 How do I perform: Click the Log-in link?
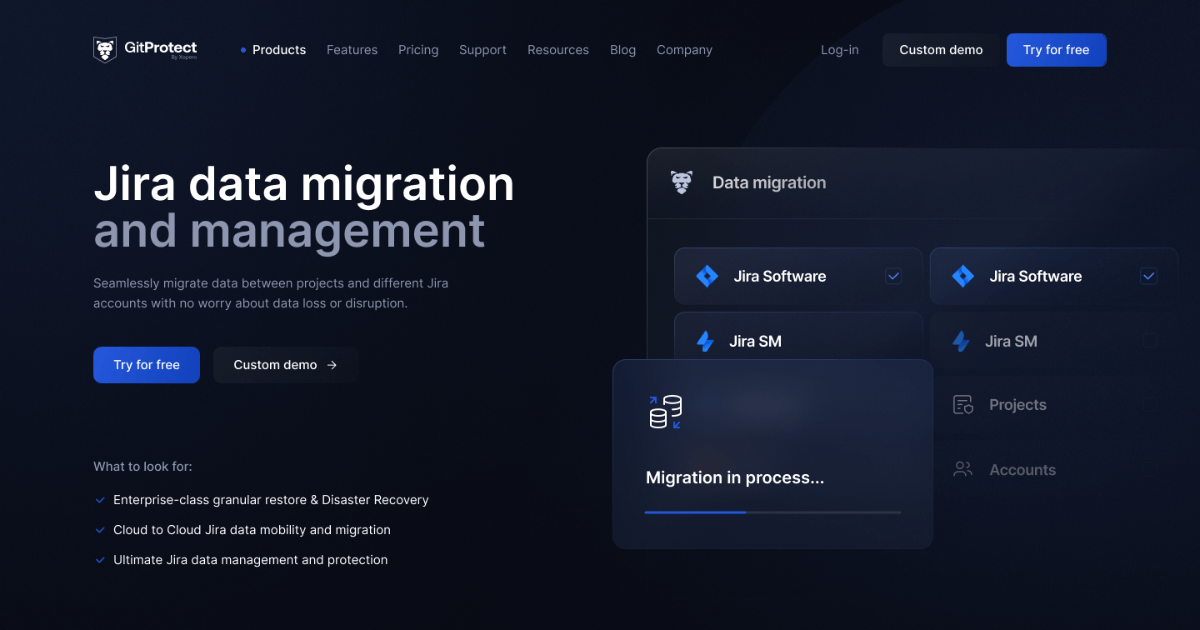coord(839,50)
